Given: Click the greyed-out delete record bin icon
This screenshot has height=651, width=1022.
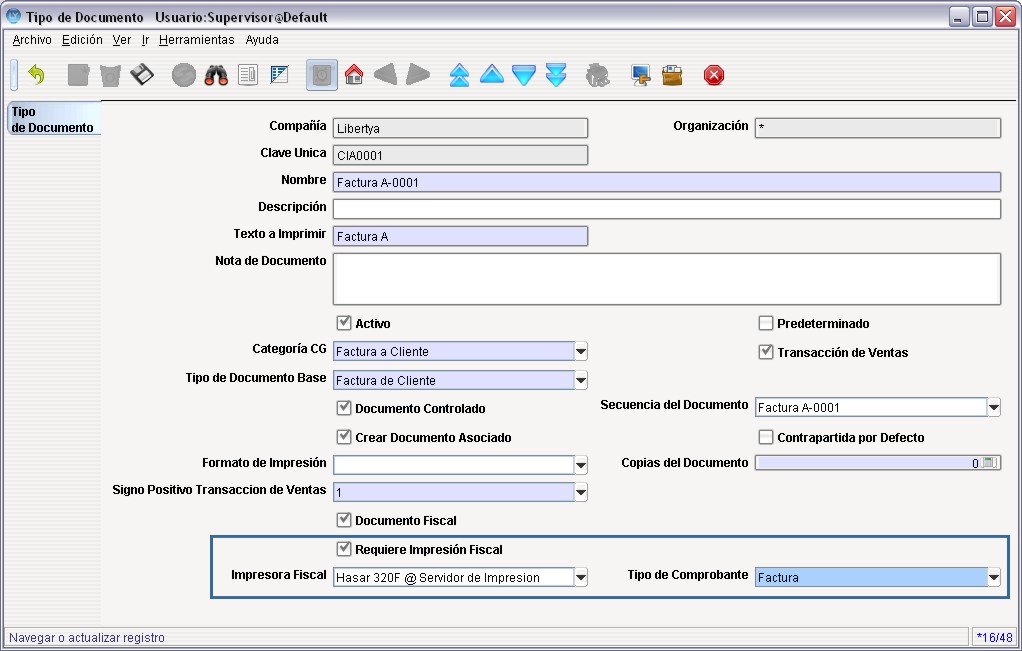Looking at the screenshot, I should click(x=110, y=75).
